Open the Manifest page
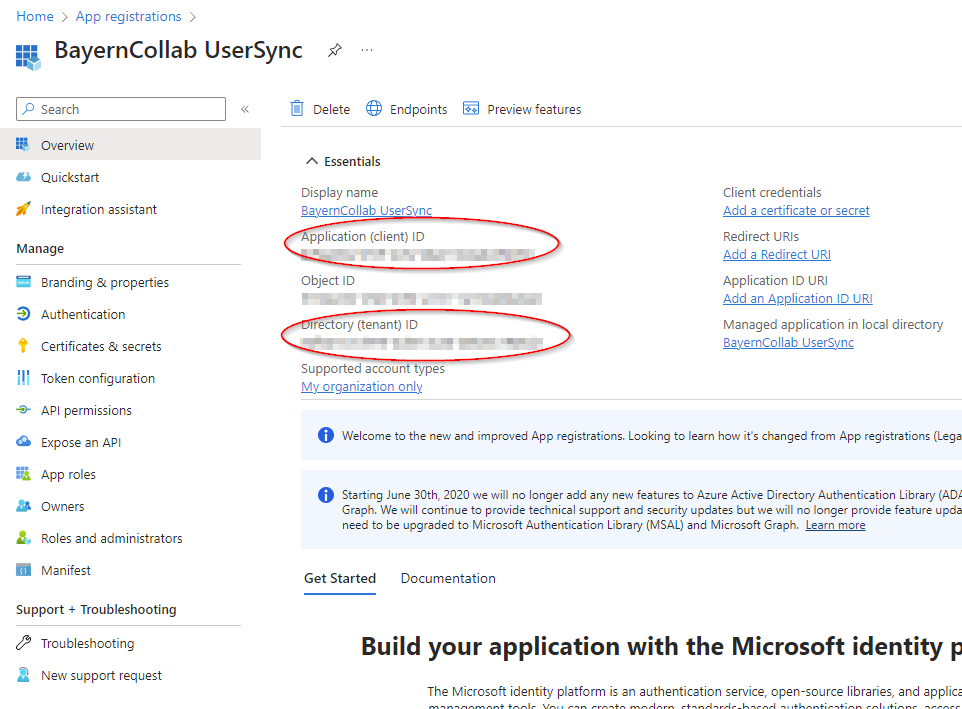 (66, 570)
